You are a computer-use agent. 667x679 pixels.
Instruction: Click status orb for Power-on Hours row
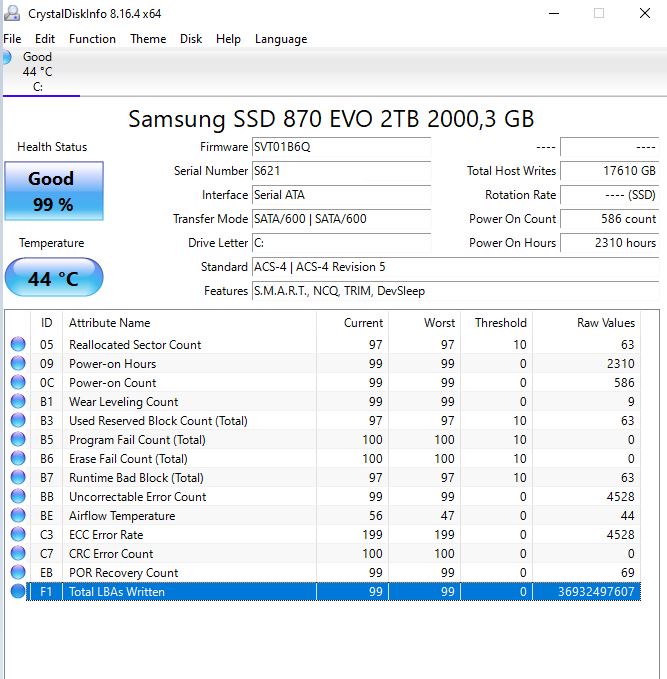(18, 363)
